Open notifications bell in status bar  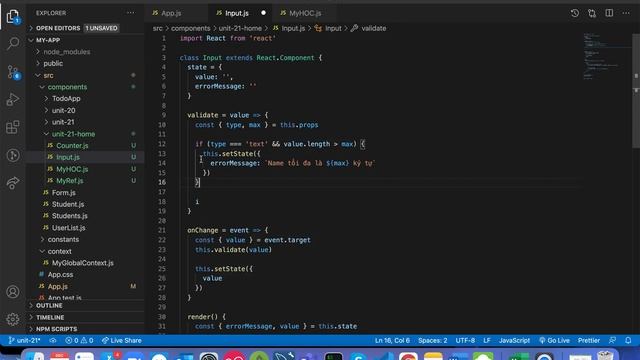[x=628, y=340]
